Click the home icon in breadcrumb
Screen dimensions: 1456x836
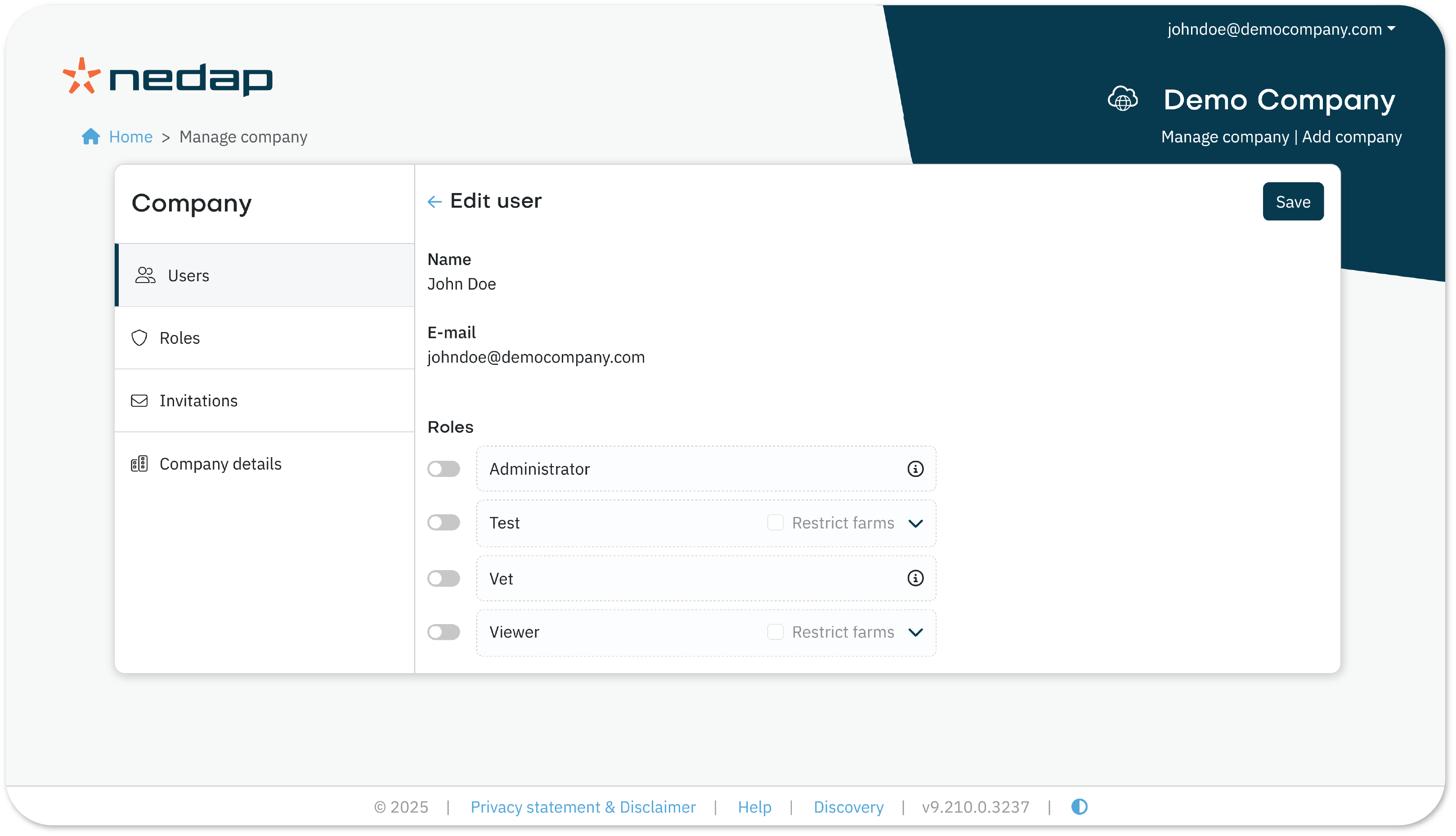coord(91,137)
